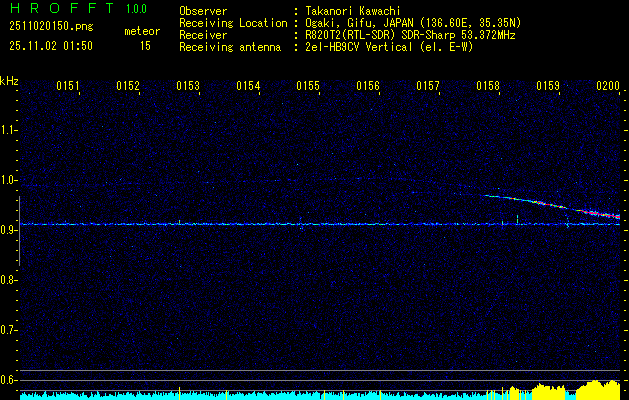Click the 25.11.02 01:50 timestamp
The image size is (629, 400).
pyautogui.click(x=50, y=46)
